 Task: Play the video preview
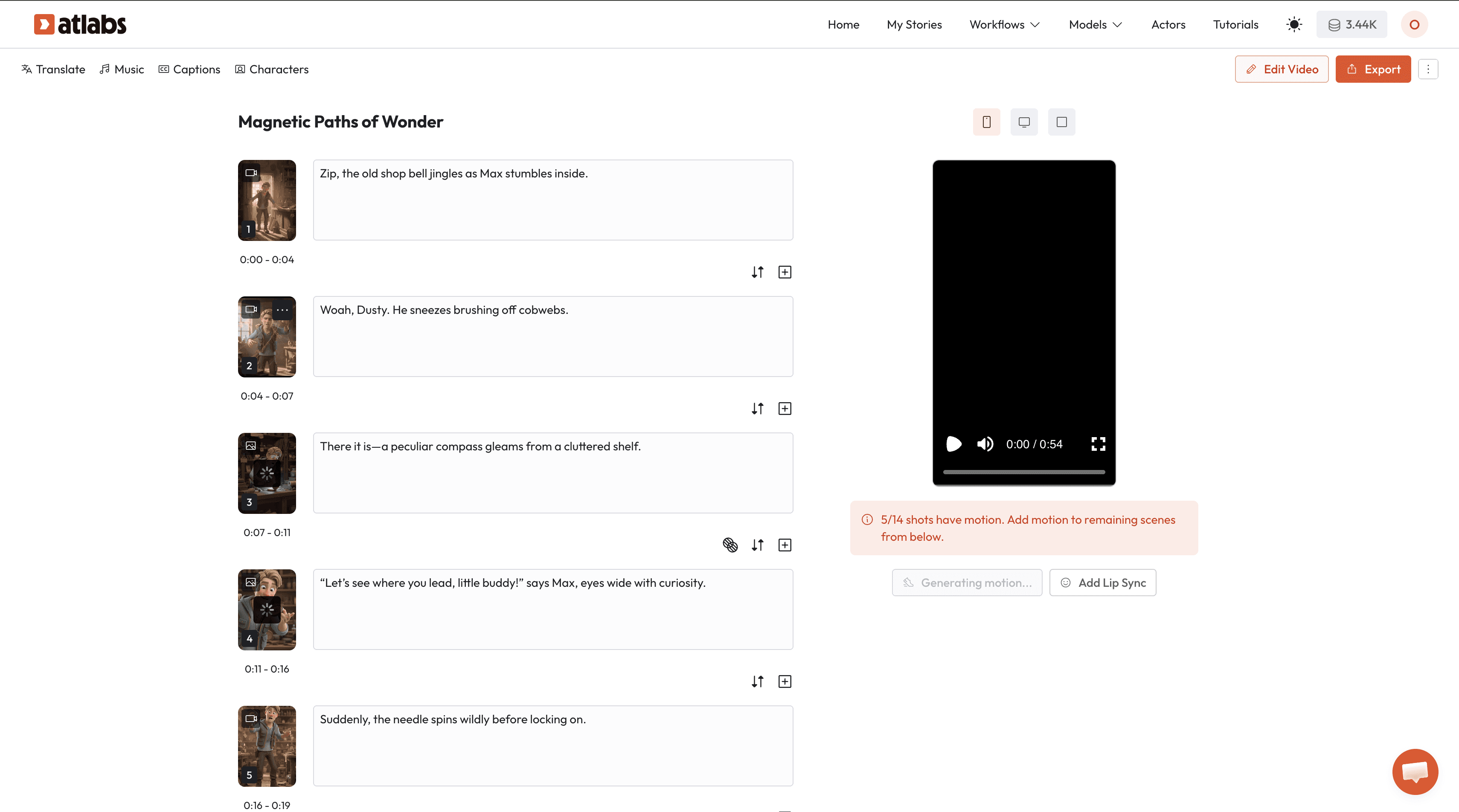tap(954, 444)
